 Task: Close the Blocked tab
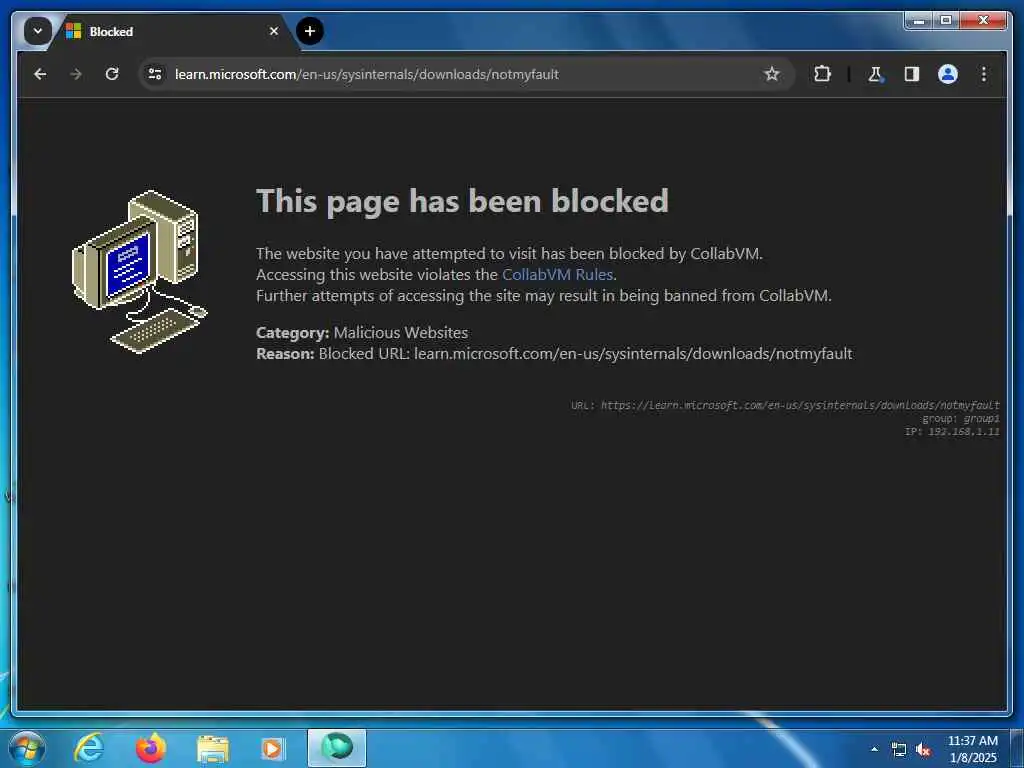pos(274,31)
